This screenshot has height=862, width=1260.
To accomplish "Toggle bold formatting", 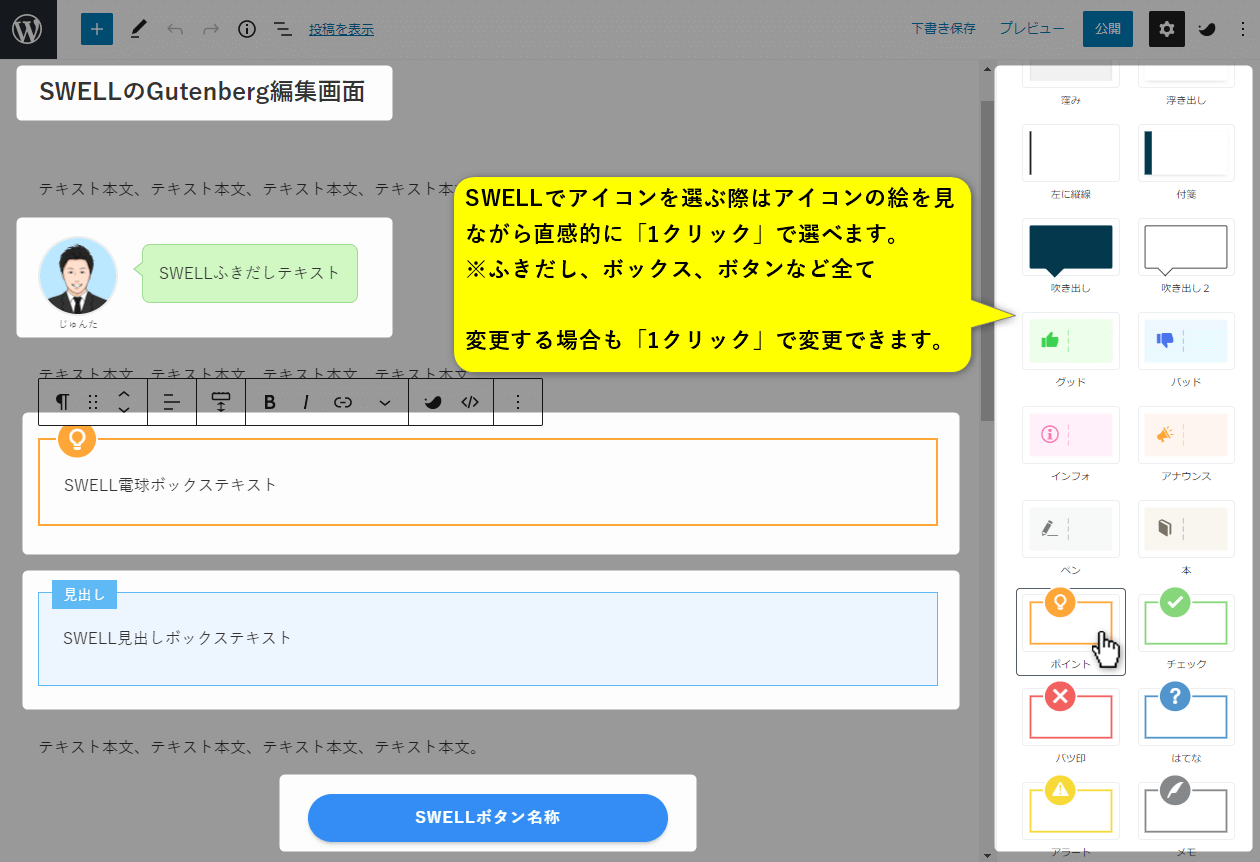I will pyautogui.click(x=269, y=402).
